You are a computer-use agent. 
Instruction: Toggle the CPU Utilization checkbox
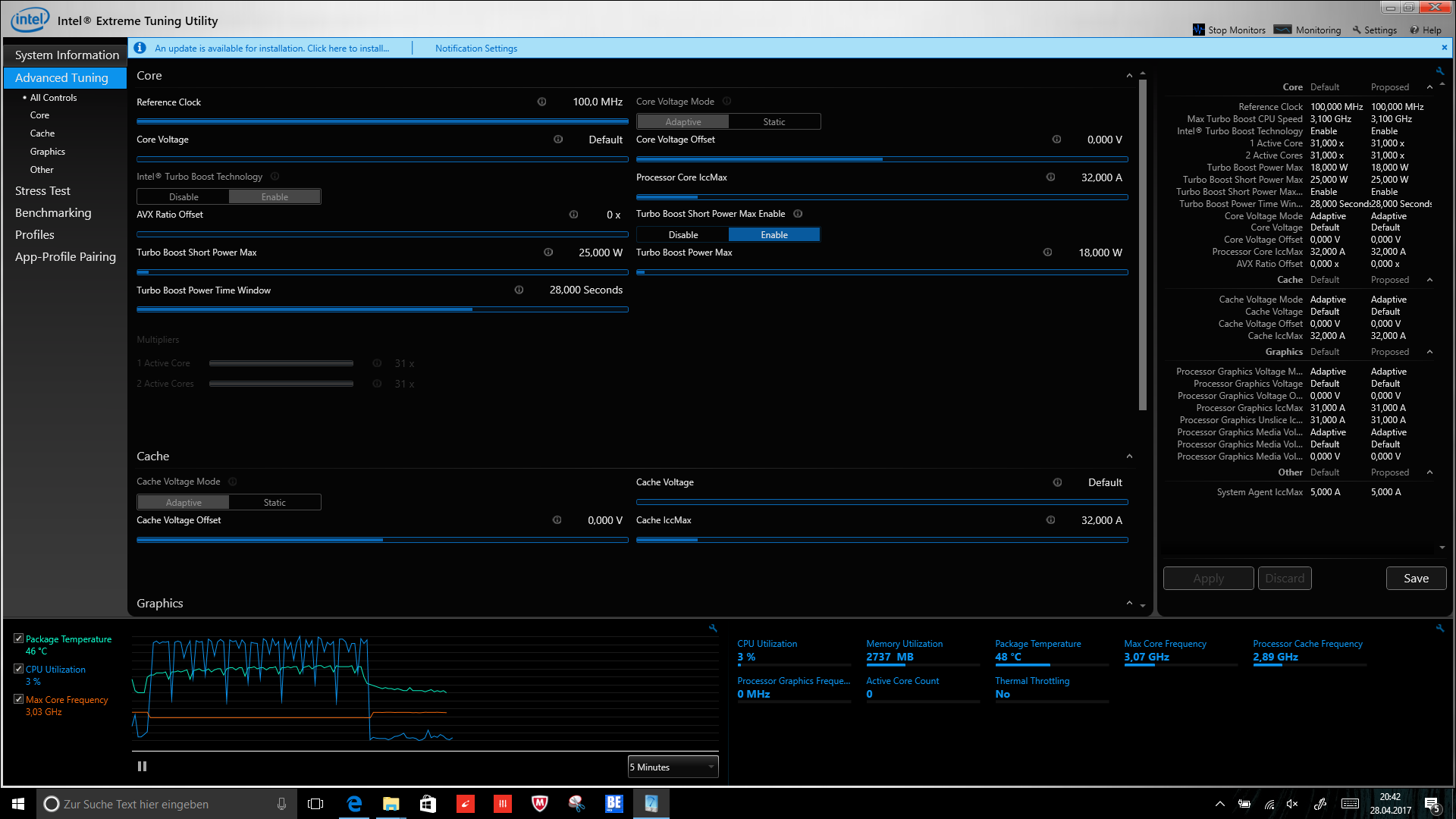[18, 669]
